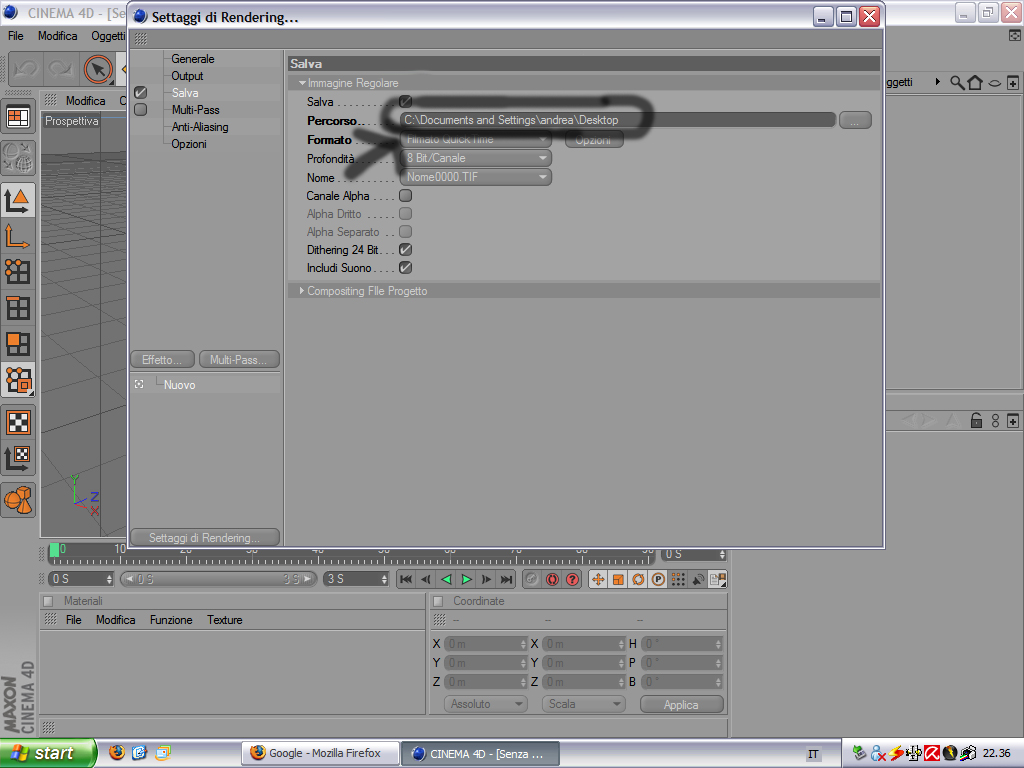Jump to the last frame
The width and height of the screenshot is (1024, 768).
(x=506, y=579)
